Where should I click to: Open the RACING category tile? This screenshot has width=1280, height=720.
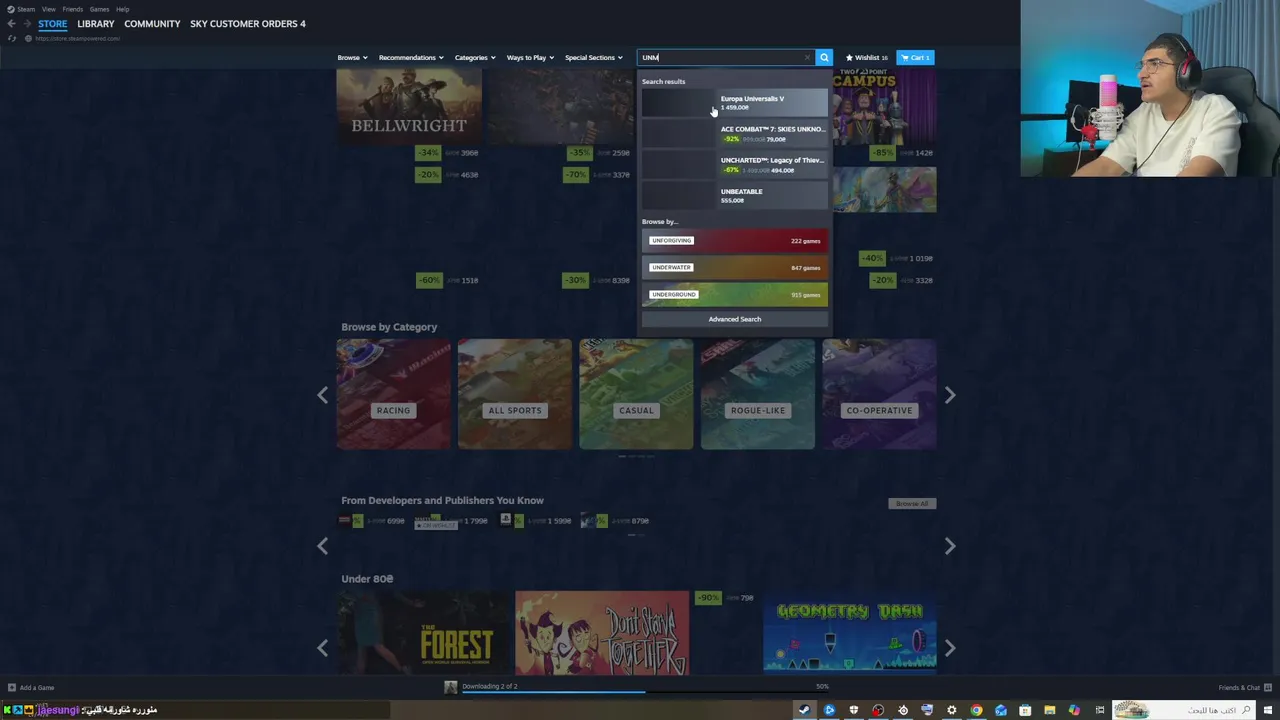click(394, 394)
